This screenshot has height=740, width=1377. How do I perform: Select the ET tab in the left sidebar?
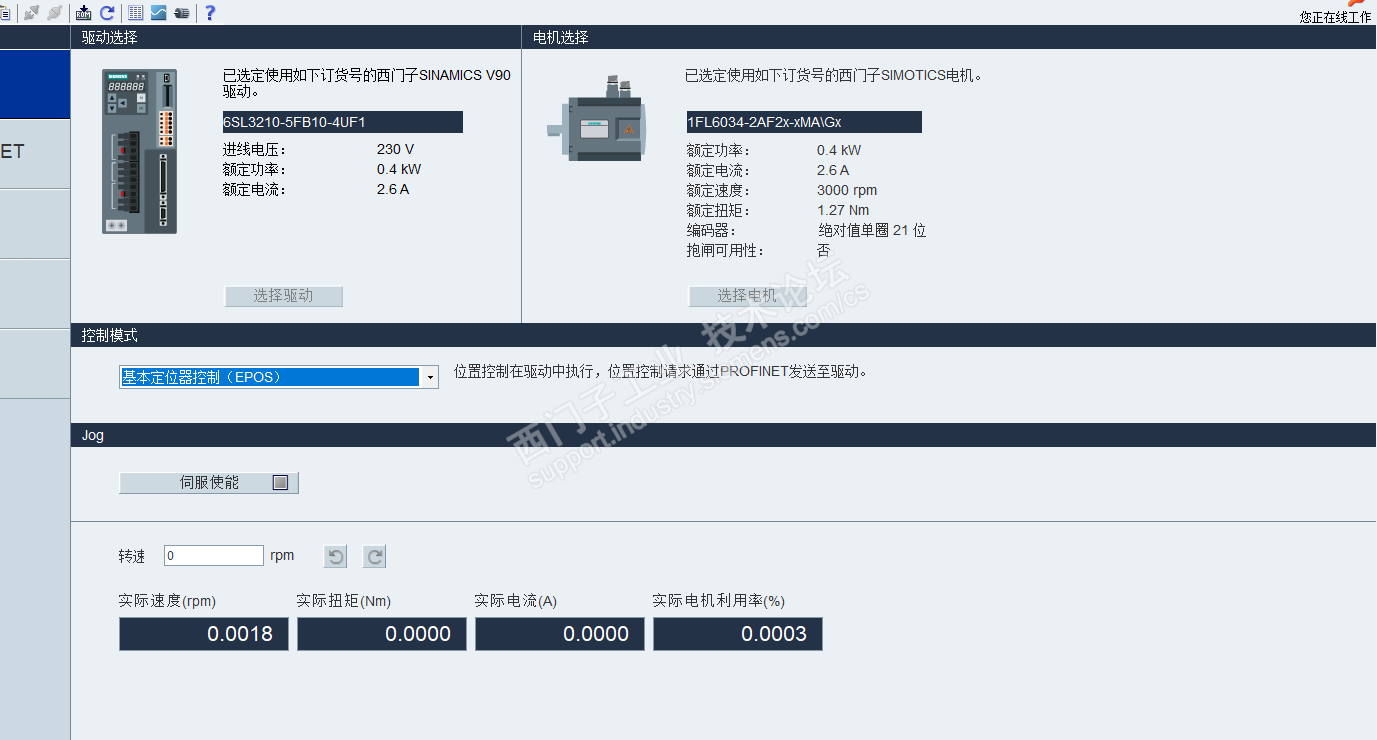coord(35,154)
